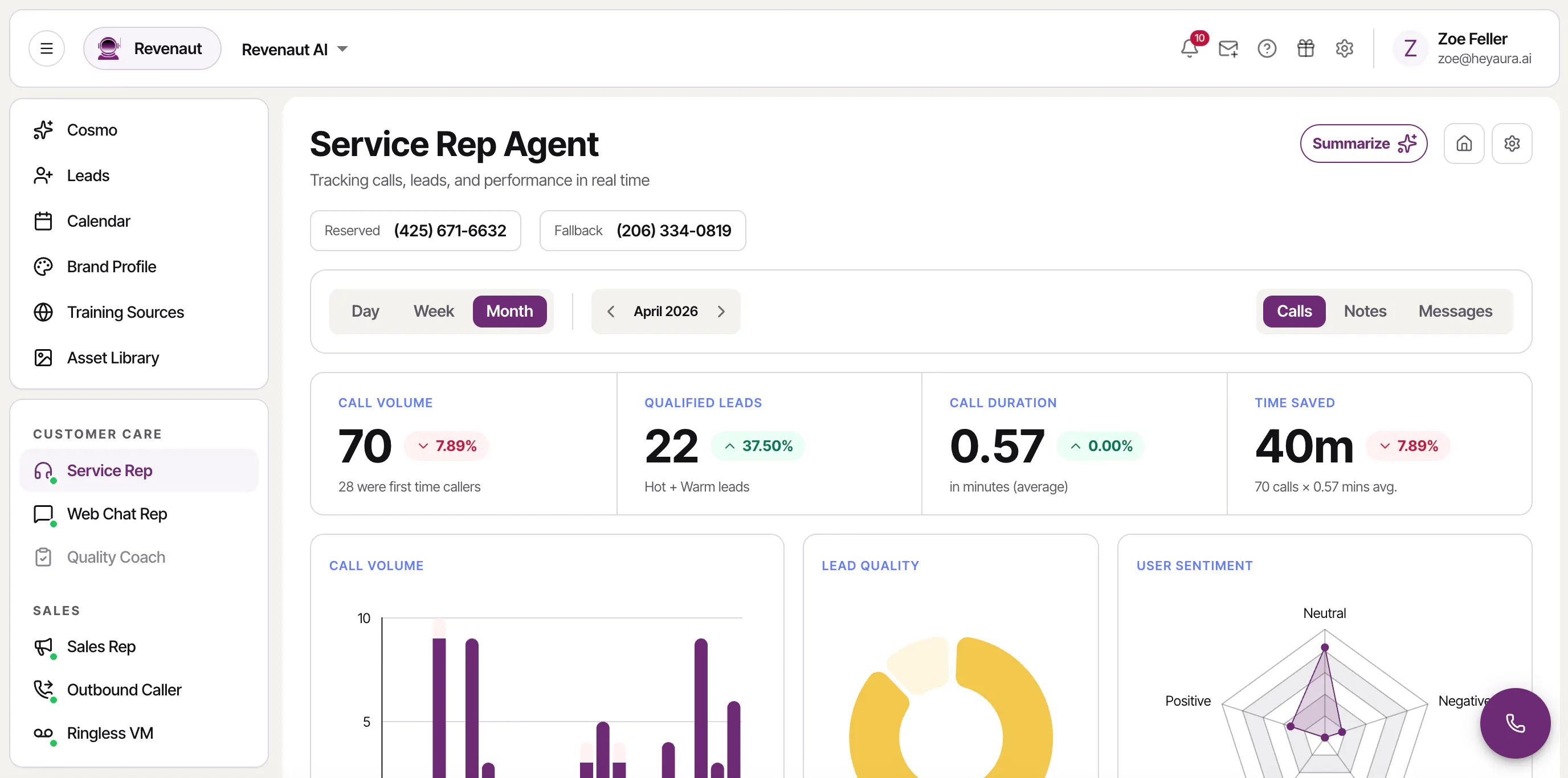The image size is (1568, 778).
Task: Click the Cosmo sparkle icon
Action: pos(43,129)
